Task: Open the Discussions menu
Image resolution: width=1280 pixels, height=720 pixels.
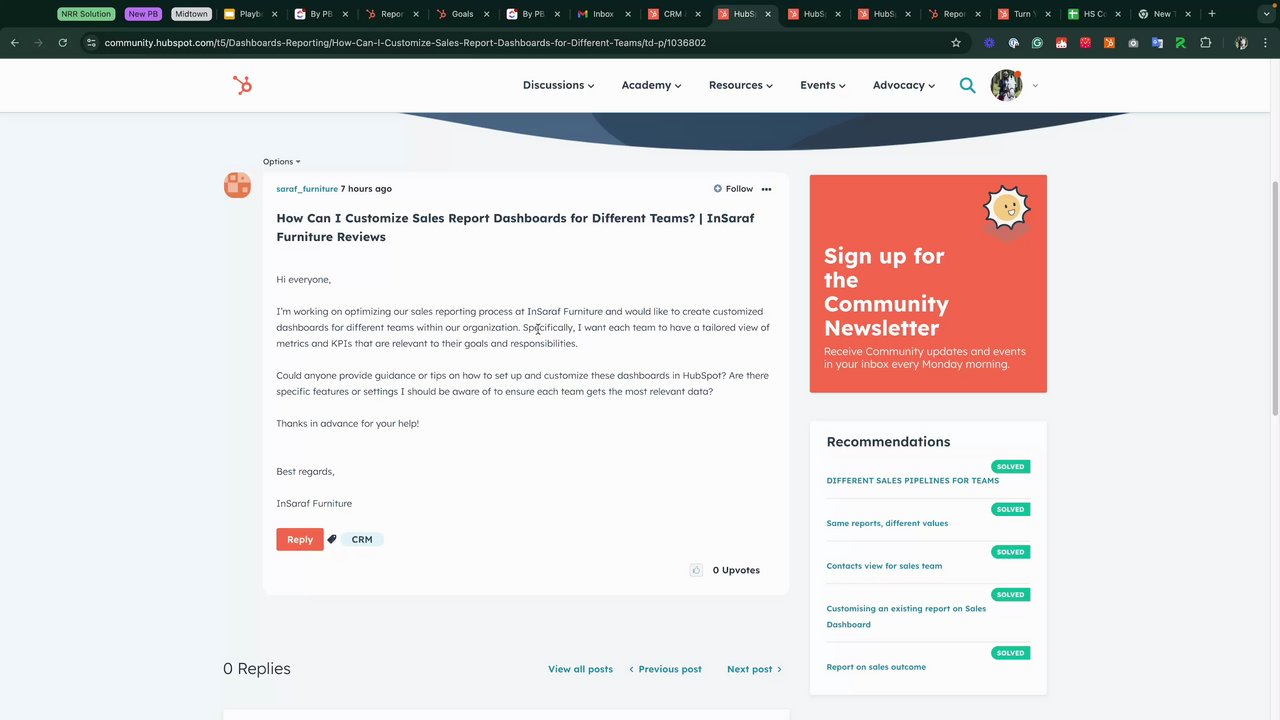Action: [x=558, y=85]
